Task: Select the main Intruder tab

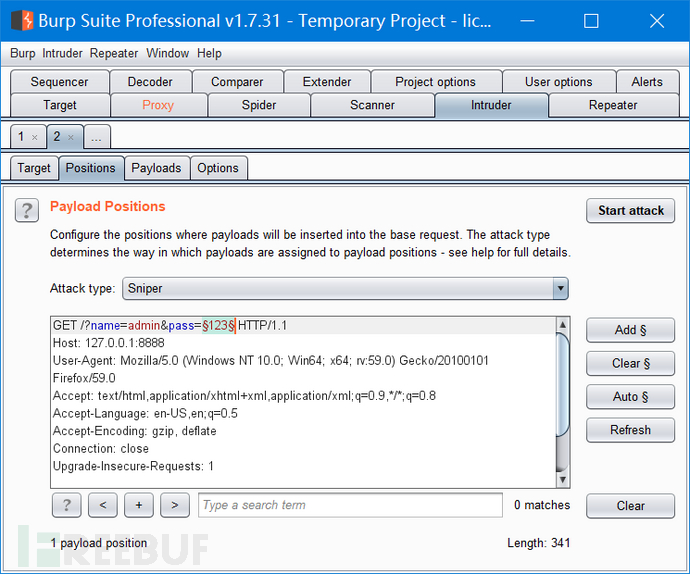Action: tap(491, 105)
